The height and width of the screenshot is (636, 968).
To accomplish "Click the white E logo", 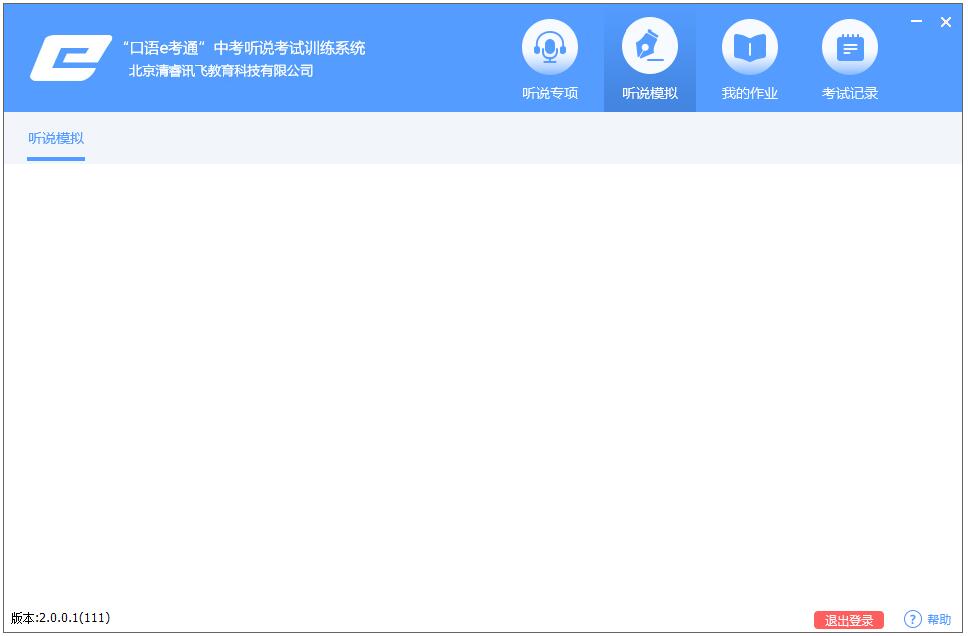I will [x=69, y=58].
